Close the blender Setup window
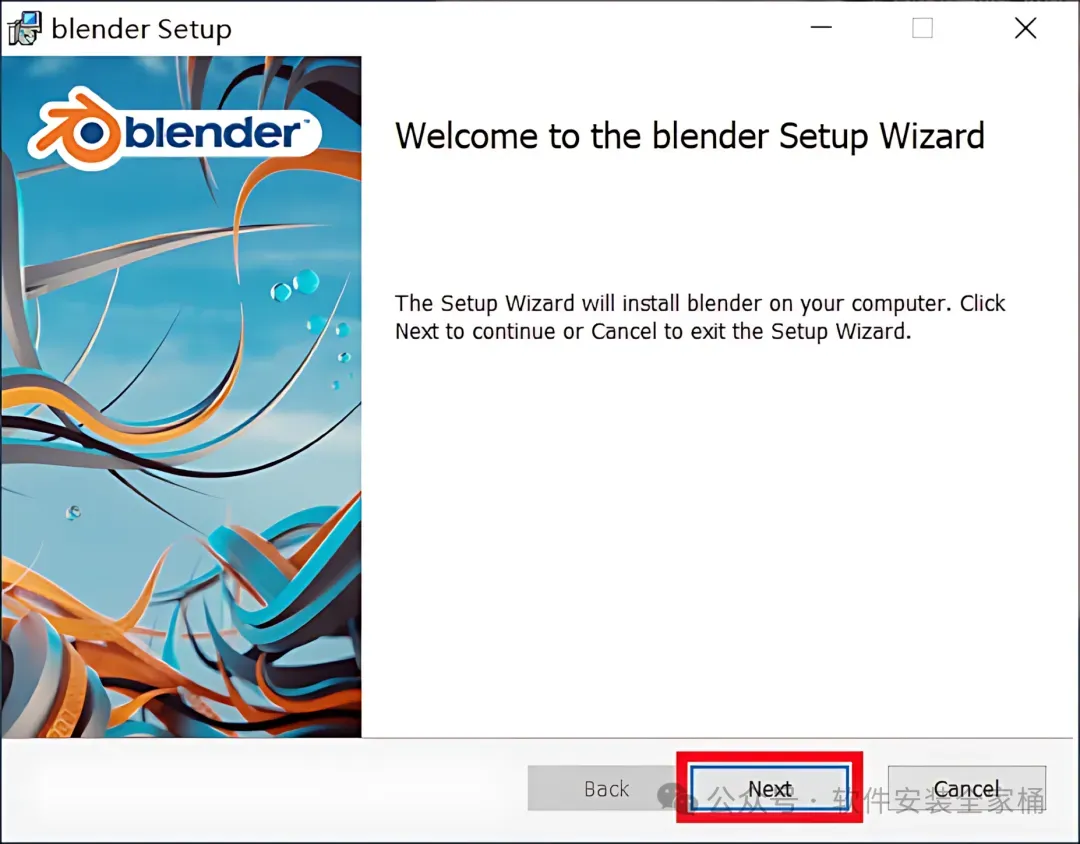 coord(1025,28)
